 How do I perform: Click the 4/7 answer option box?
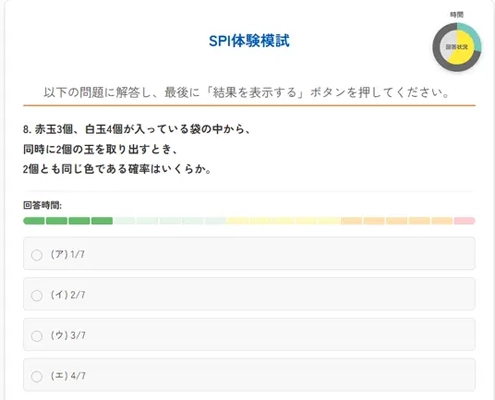(249, 375)
